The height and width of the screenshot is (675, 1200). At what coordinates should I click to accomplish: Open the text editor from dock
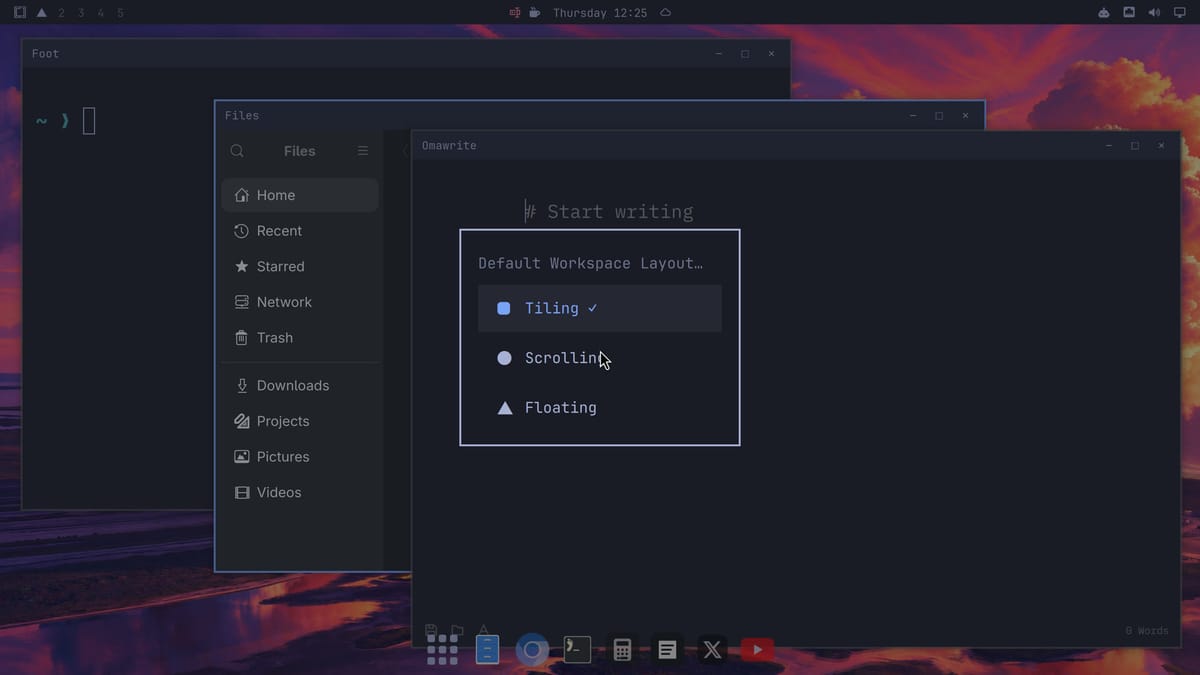tap(667, 650)
